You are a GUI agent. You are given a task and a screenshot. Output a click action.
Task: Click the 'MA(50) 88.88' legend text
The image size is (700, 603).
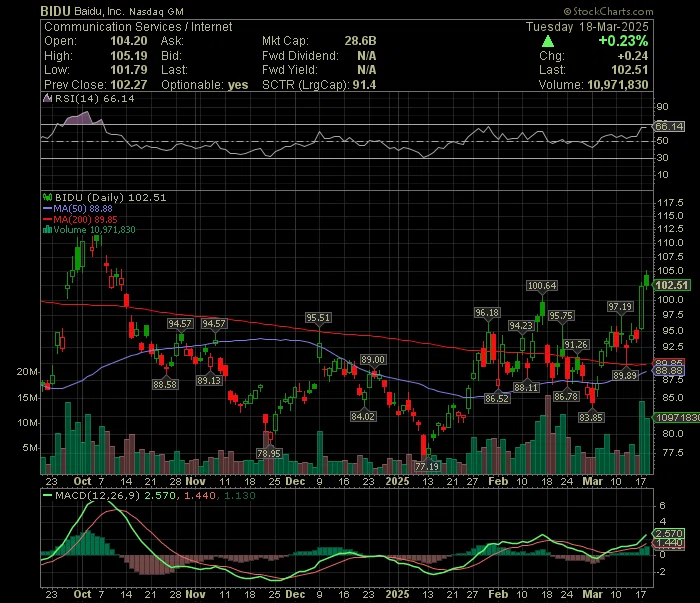tap(83, 208)
